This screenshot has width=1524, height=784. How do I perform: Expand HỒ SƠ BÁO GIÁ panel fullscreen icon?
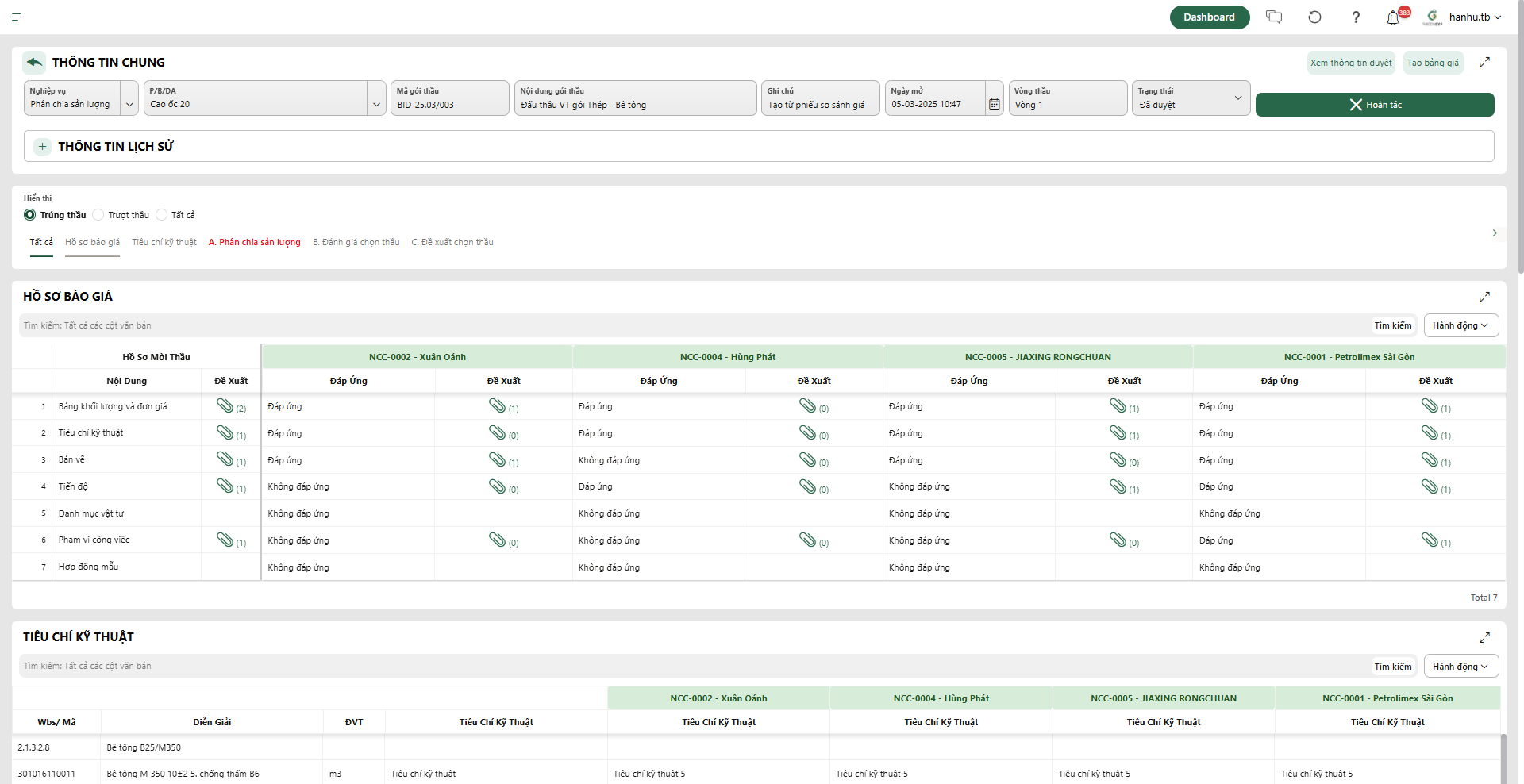click(1484, 297)
